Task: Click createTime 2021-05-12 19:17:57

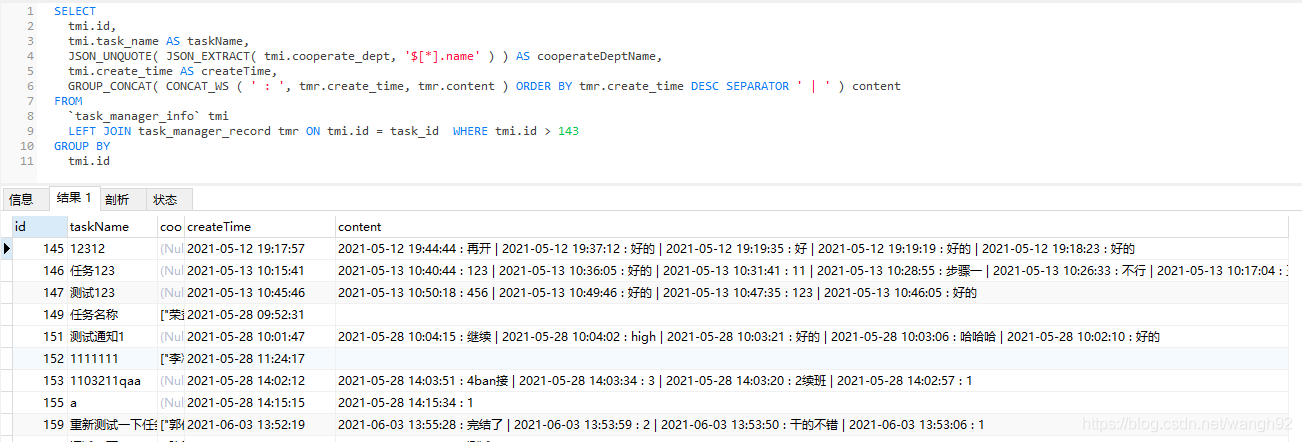Action: coord(260,248)
